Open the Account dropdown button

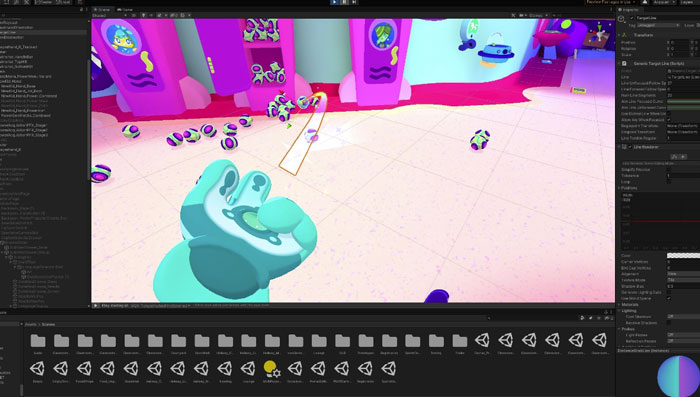pyautogui.click(x=662, y=2)
